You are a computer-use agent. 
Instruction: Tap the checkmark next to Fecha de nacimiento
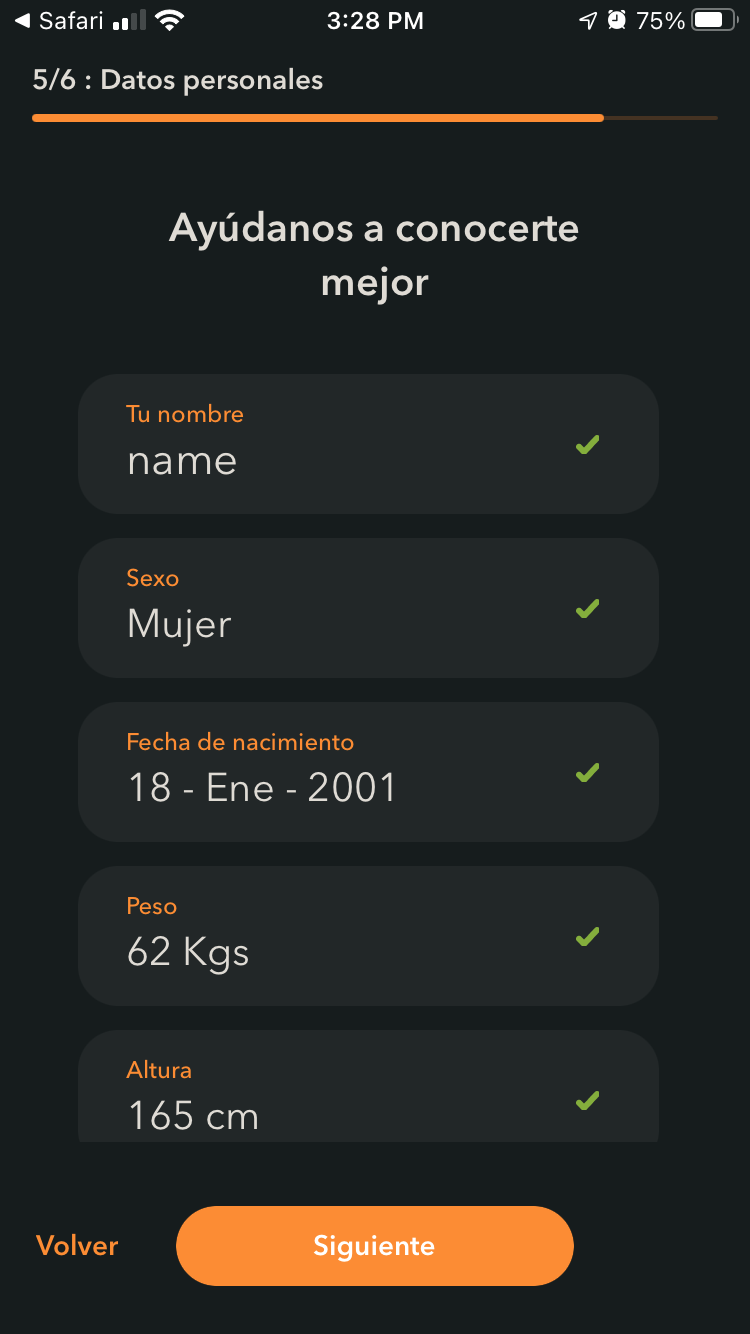tap(588, 772)
